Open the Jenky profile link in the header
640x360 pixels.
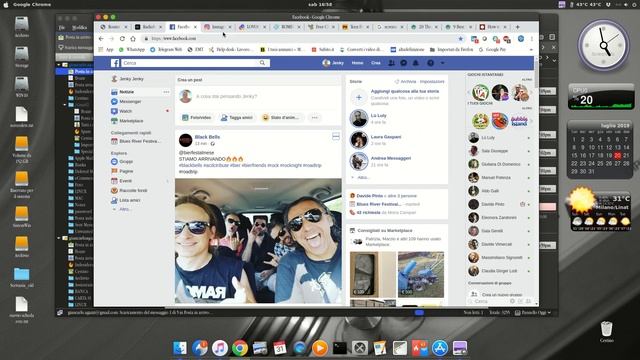(333, 63)
